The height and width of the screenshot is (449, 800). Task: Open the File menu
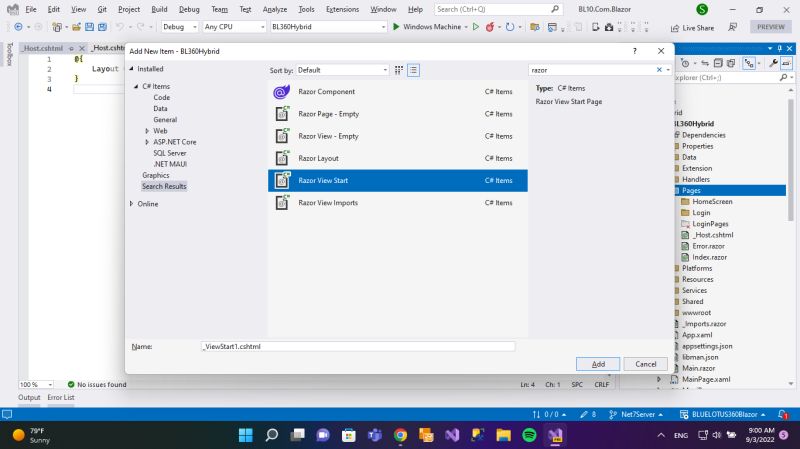(x=31, y=9)
